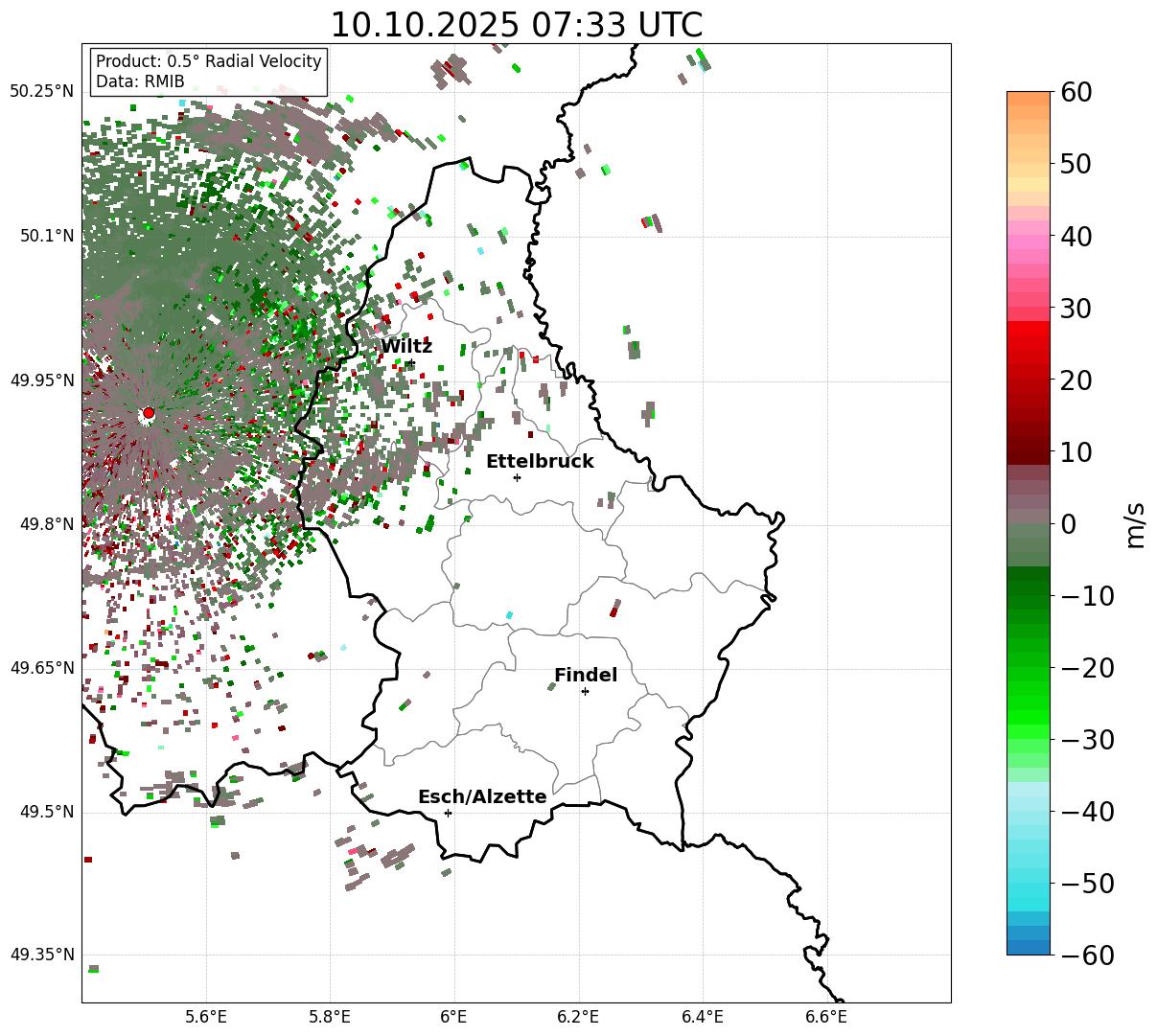Screen dimensions: 1157x1036
Task: Click the 49.65°N latitude label
Action: point(42,668)
